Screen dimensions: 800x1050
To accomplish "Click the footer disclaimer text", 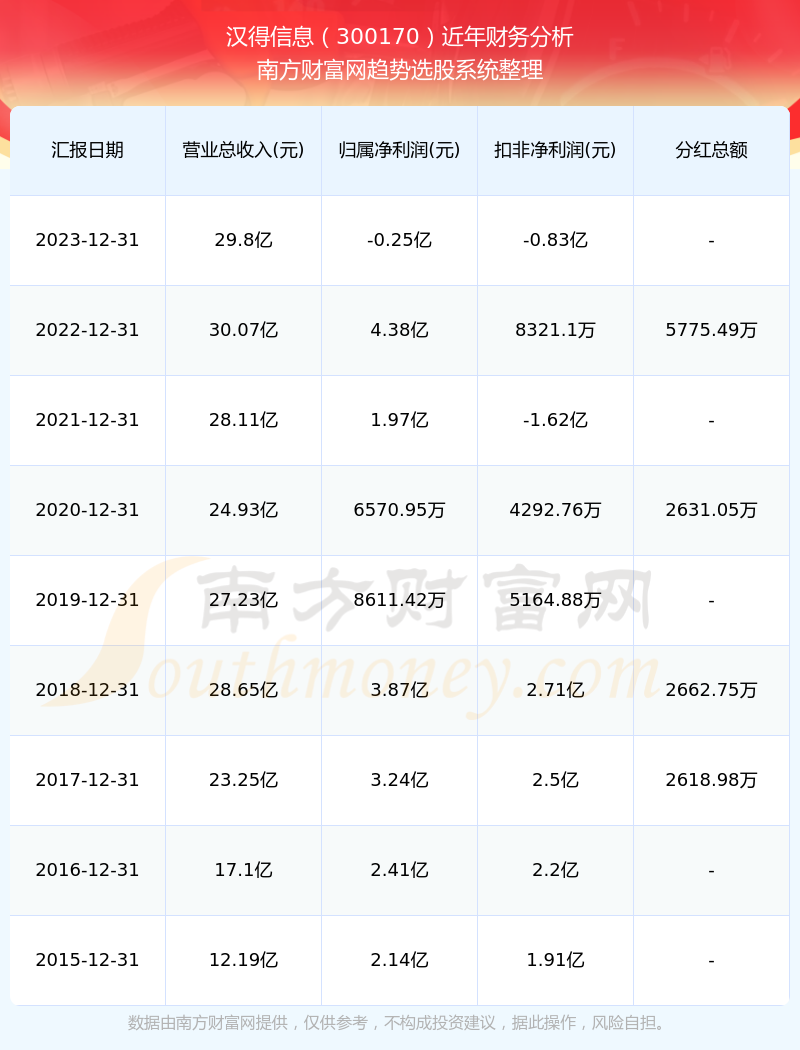I will coord(400,1023).
